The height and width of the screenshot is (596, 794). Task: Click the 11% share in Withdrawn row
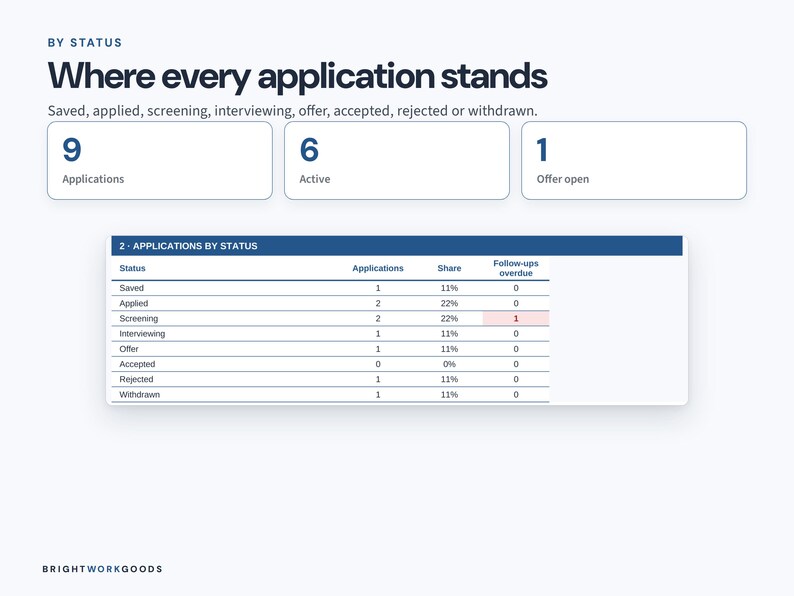tap(449, 394)
